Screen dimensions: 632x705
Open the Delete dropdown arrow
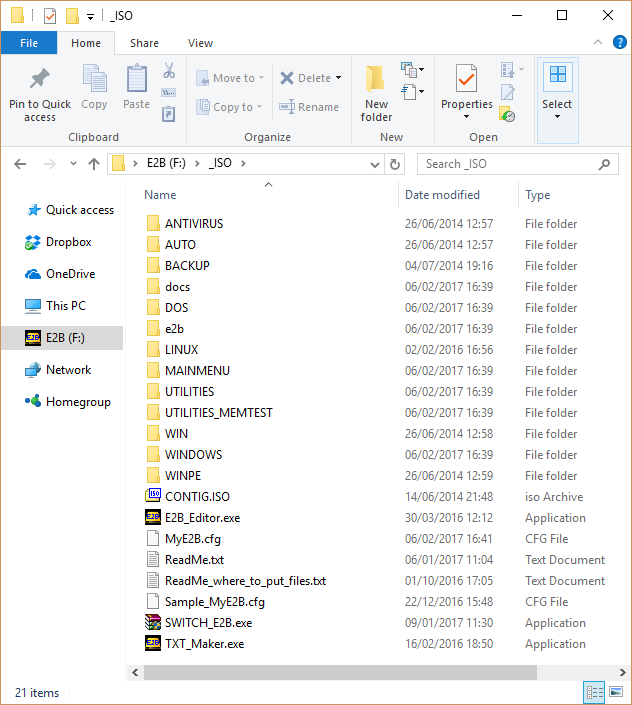pos(338,78)
